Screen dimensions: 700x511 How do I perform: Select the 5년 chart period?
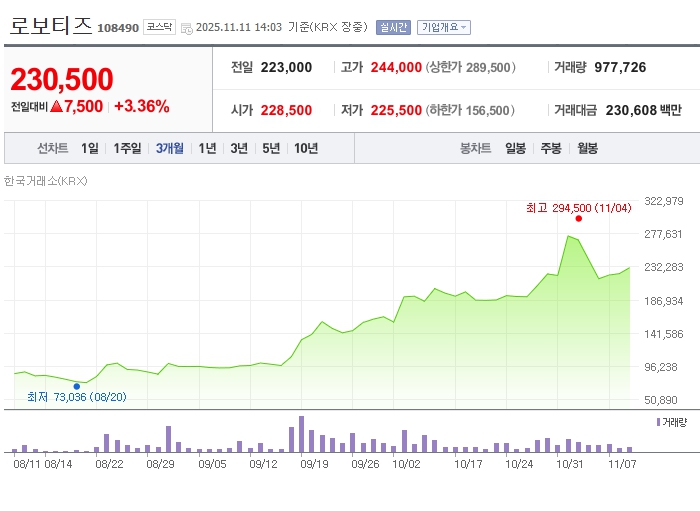tap(271, 148)
